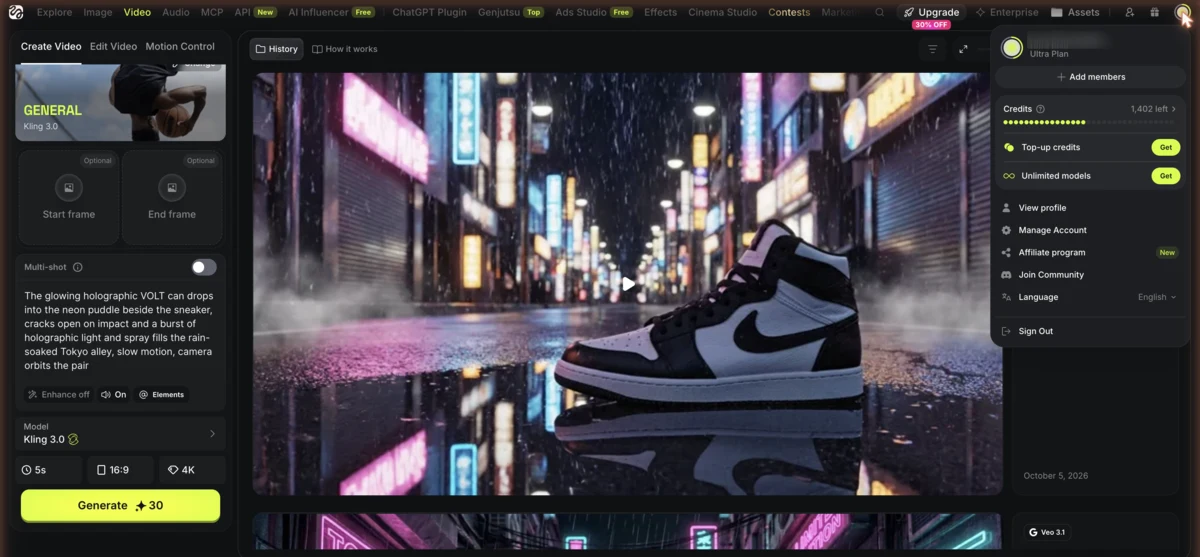Click the Credits help question-mark icon

pyautogui.click(x=1040, y=109)
